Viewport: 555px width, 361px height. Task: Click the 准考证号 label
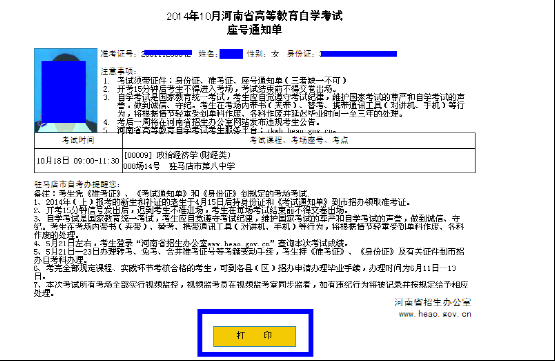(x=119, y=54)
